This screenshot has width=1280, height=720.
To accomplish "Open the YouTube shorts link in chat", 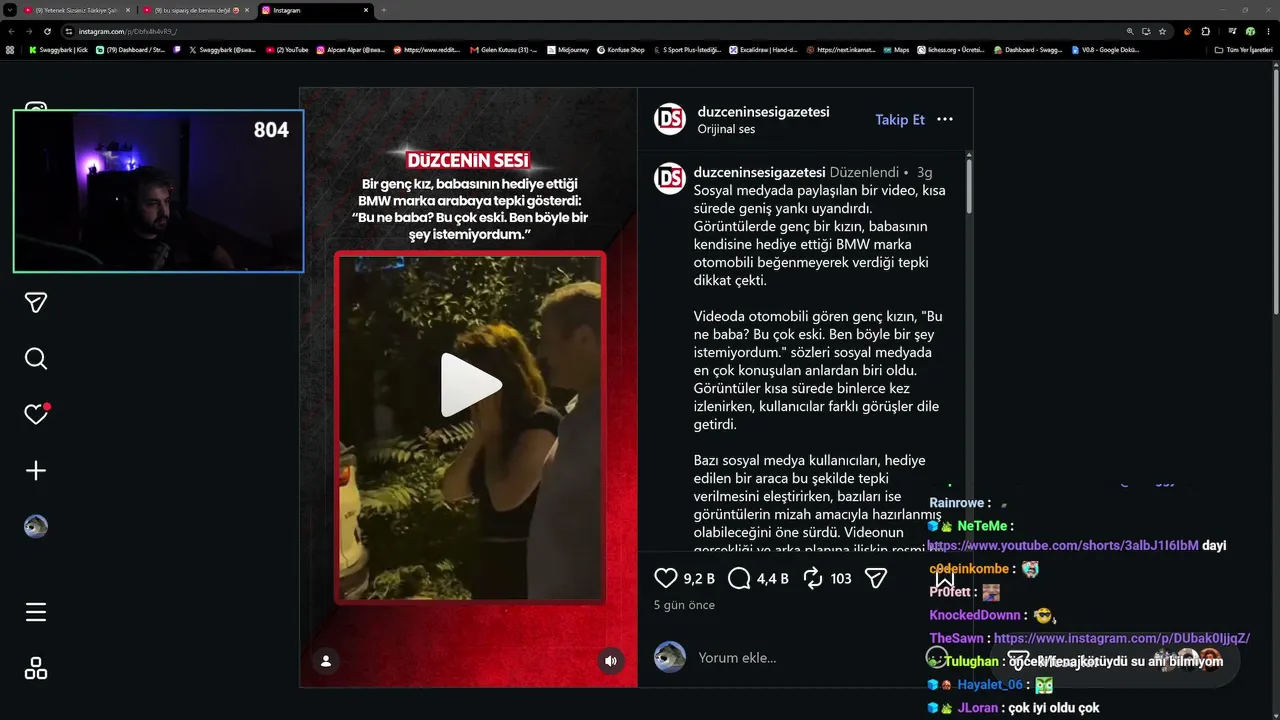I will coord(1063,546).
